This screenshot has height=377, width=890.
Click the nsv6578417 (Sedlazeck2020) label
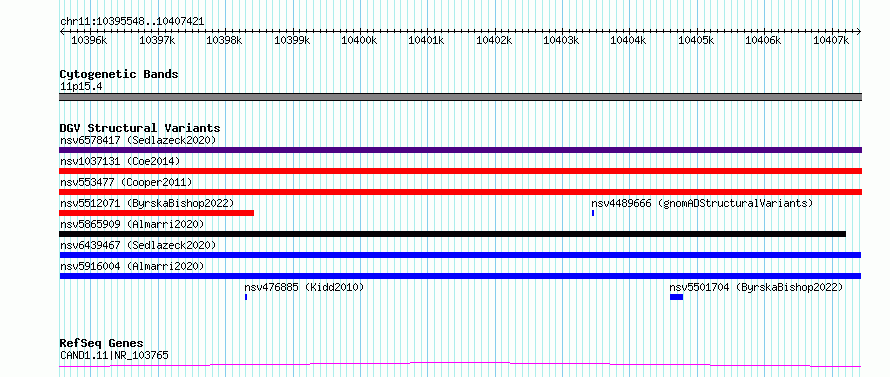pyautogui.click(x=138, y=140)
